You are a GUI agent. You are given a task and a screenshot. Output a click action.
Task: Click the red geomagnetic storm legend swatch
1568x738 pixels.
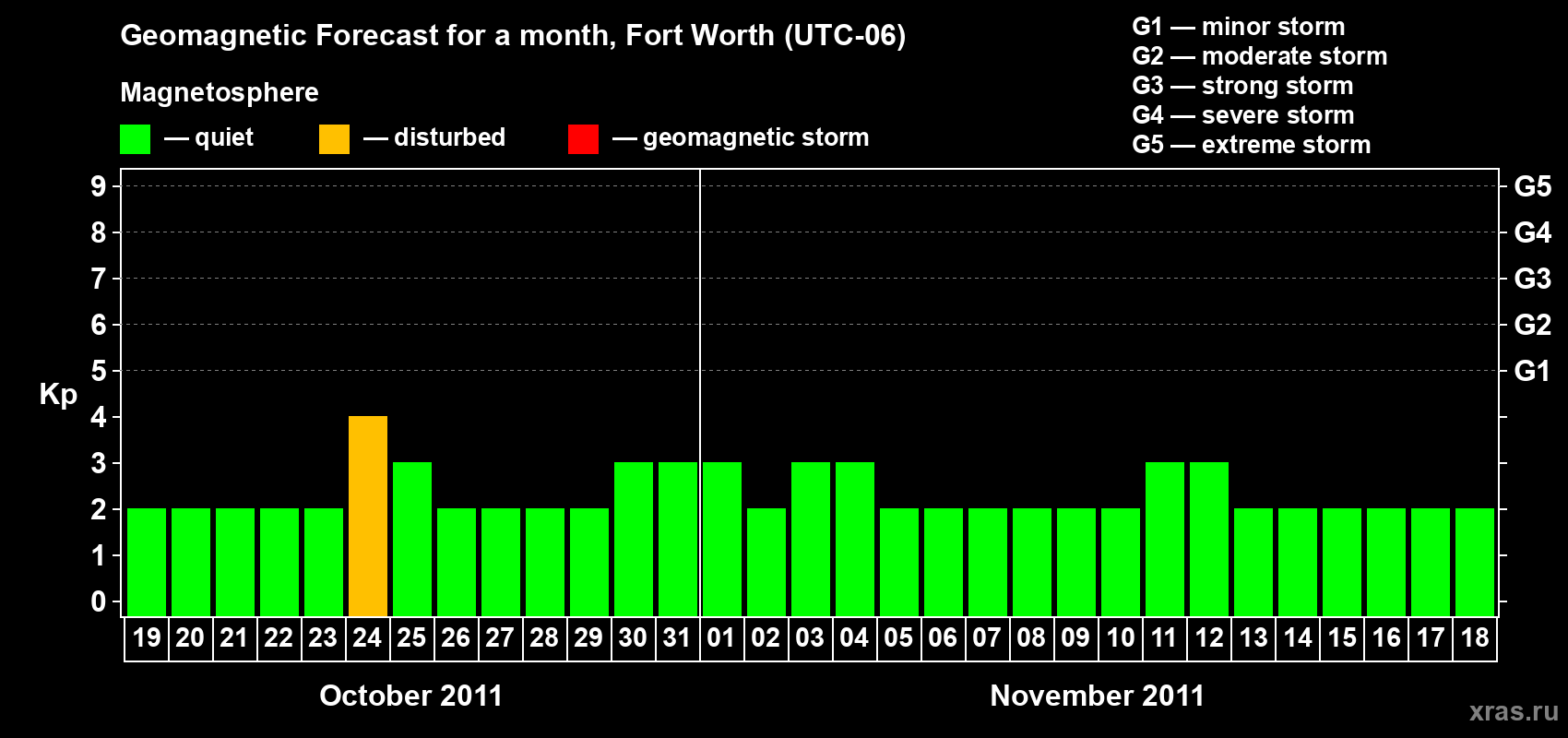pyautogui.click(x=583, y=139)
